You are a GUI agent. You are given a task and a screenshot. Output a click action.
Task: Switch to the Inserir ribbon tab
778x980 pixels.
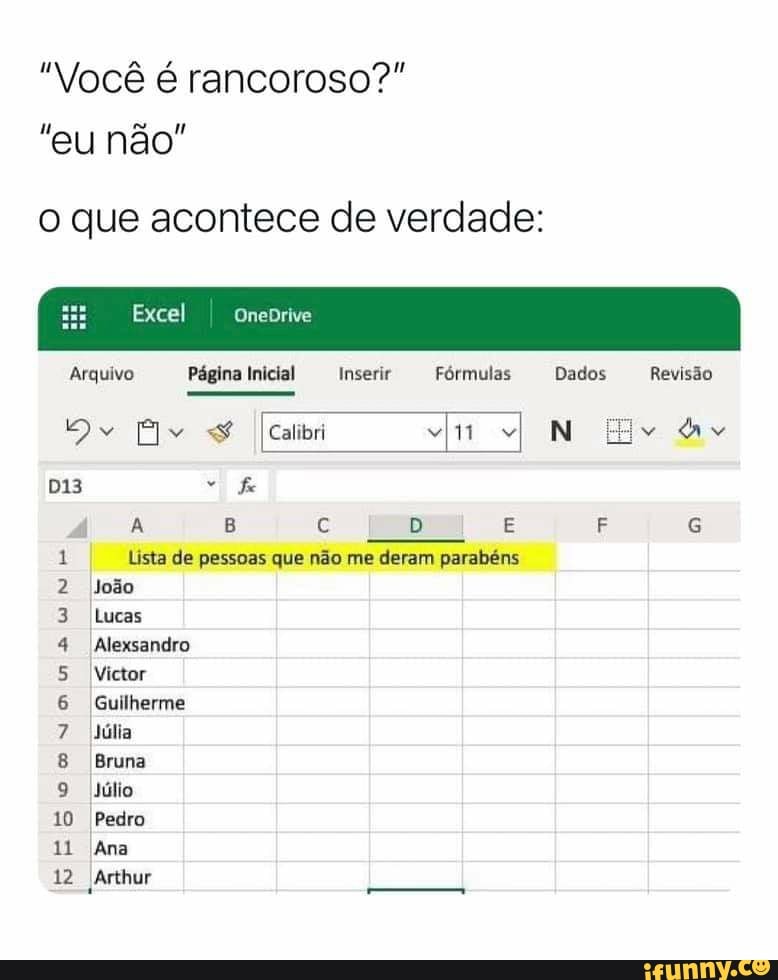pyautogui.click(x=364, y=374)
